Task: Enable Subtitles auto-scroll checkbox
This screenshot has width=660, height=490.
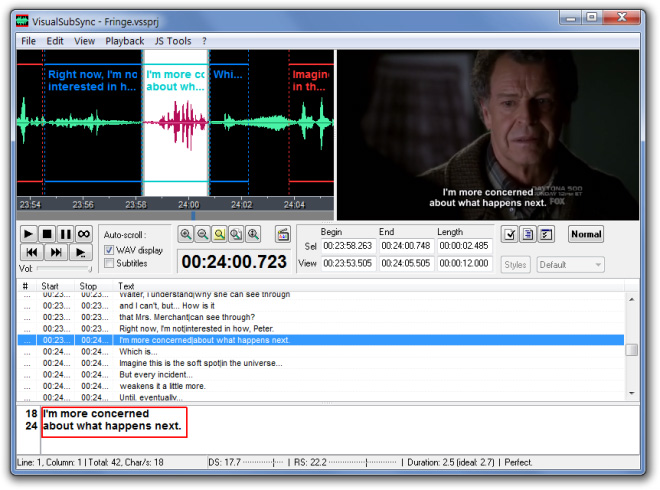Action: tap(109, 263)
